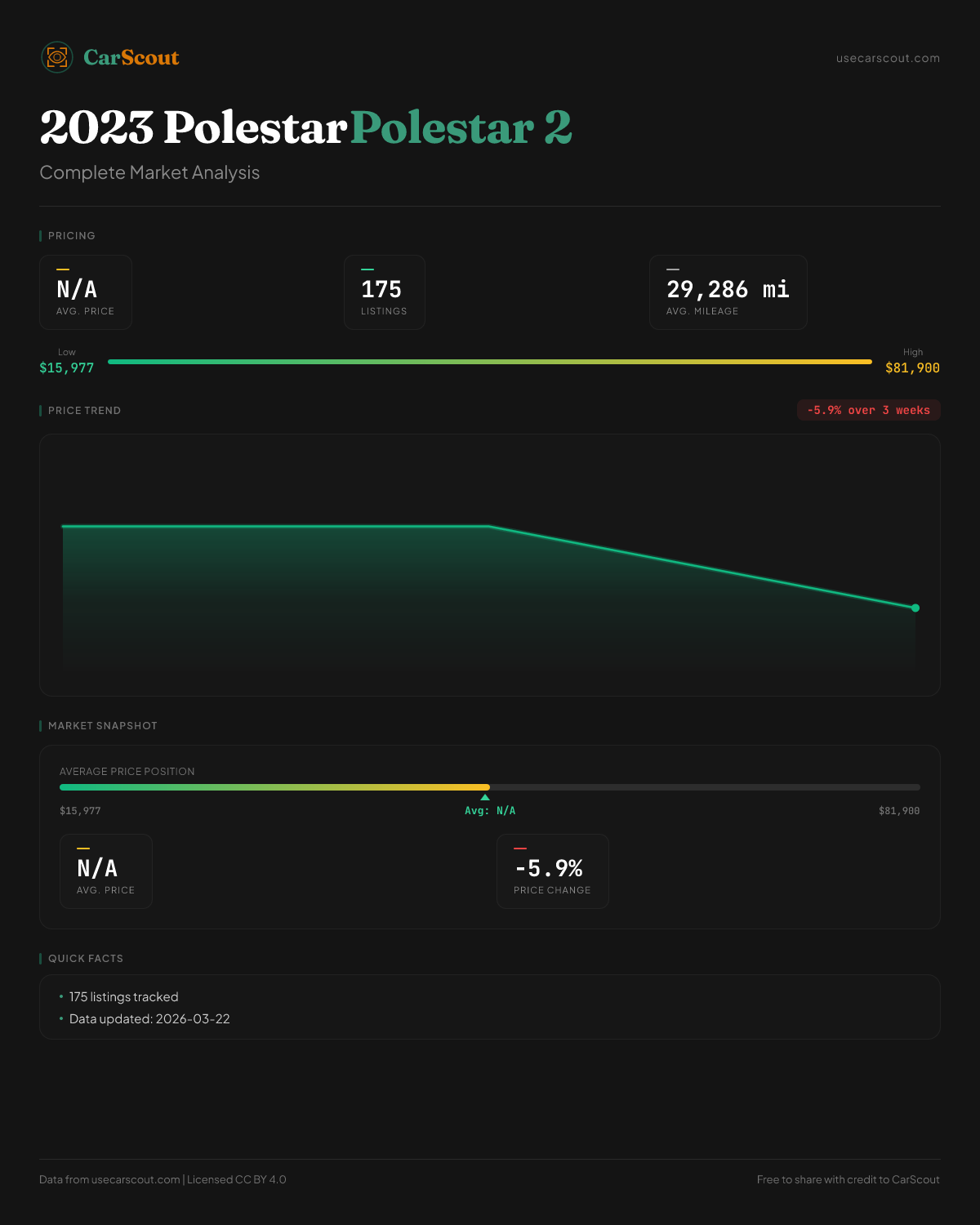The image size is (980, 1225).
Task: Select the 175 Listings card
Action: [384, 292]
